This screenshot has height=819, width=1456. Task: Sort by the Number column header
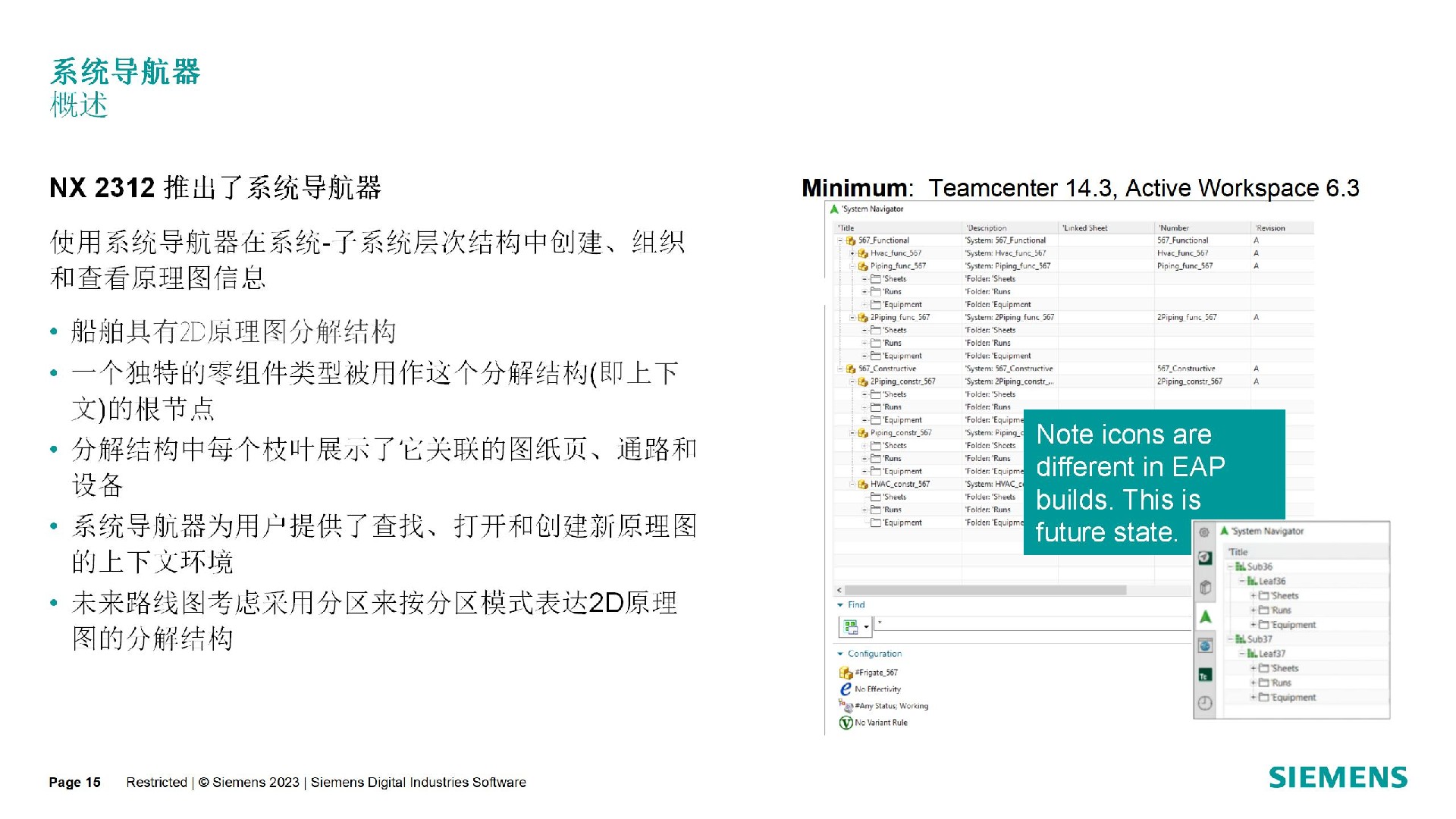pos(1203,228)
